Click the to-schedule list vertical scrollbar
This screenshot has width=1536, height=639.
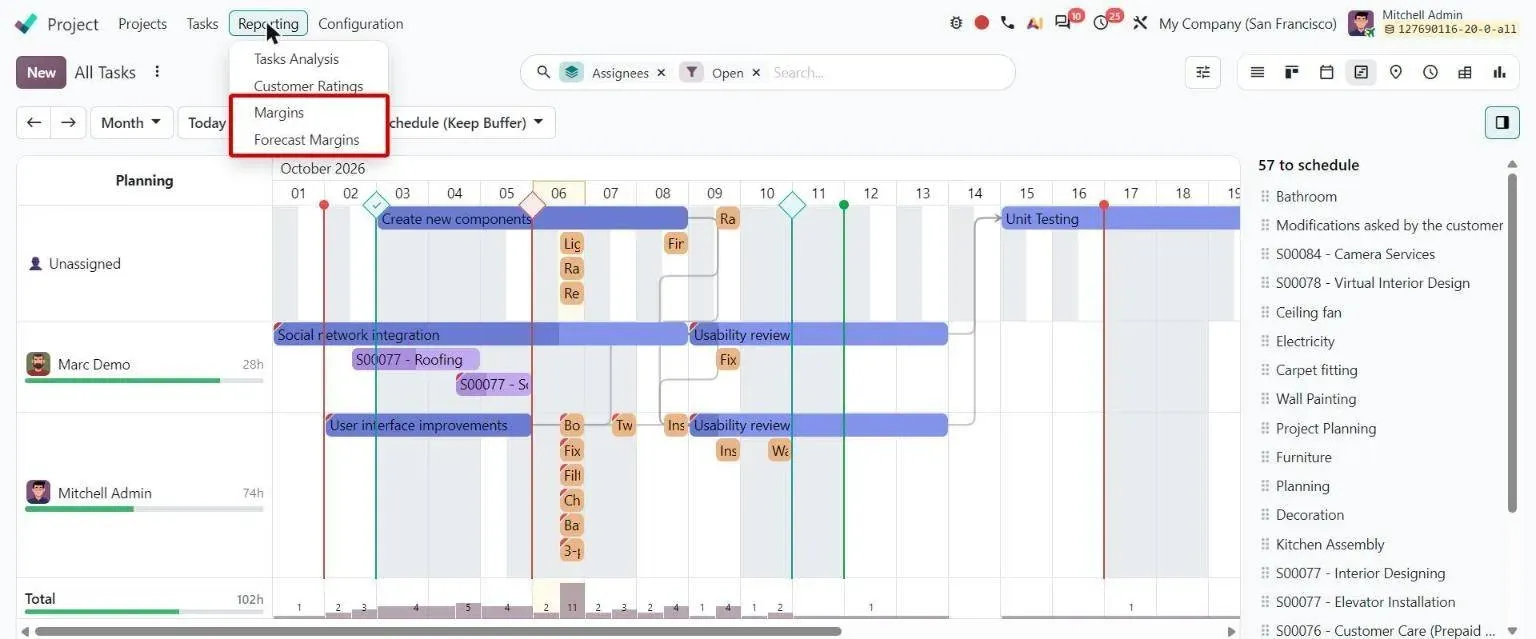click(1513, 342)
